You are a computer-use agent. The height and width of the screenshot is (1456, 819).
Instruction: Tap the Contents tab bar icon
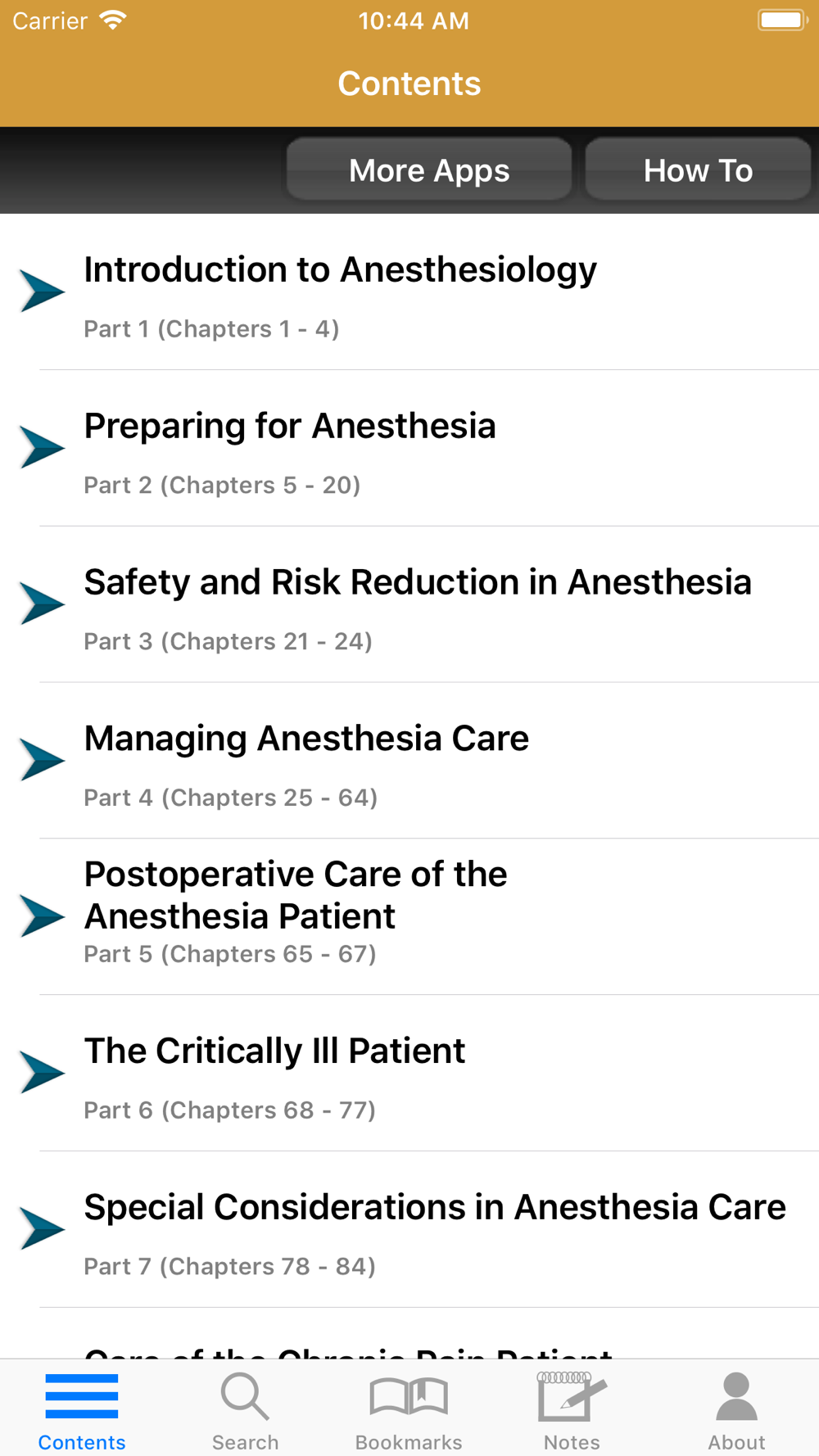click(x=81, y=1396)
